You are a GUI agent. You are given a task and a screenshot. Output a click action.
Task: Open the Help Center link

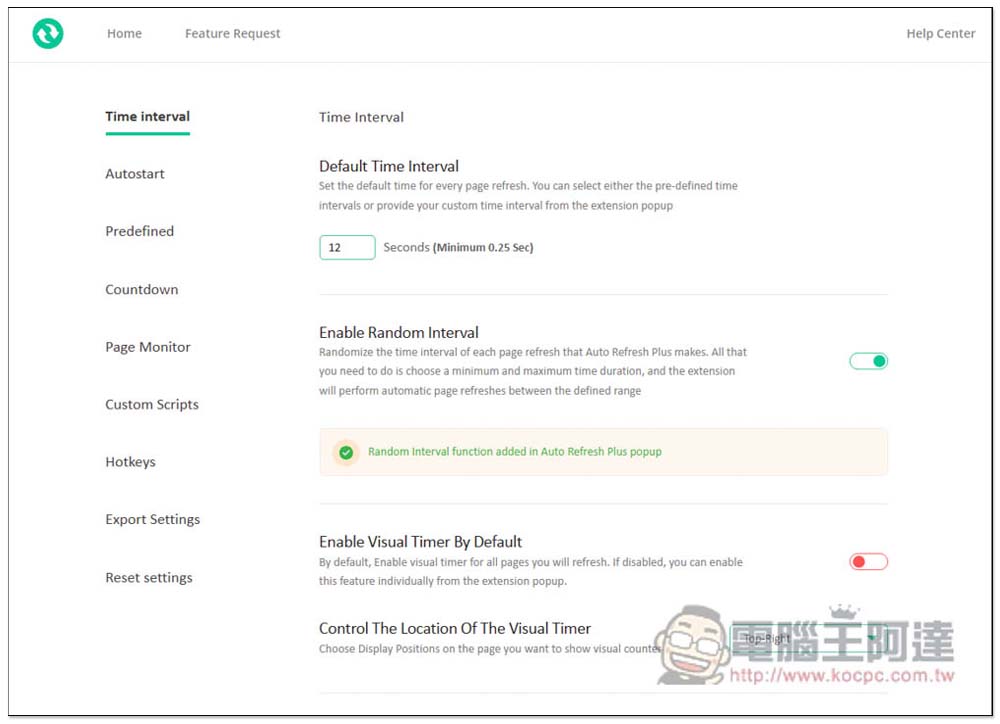pyautogui.click(x=941, y=33)
